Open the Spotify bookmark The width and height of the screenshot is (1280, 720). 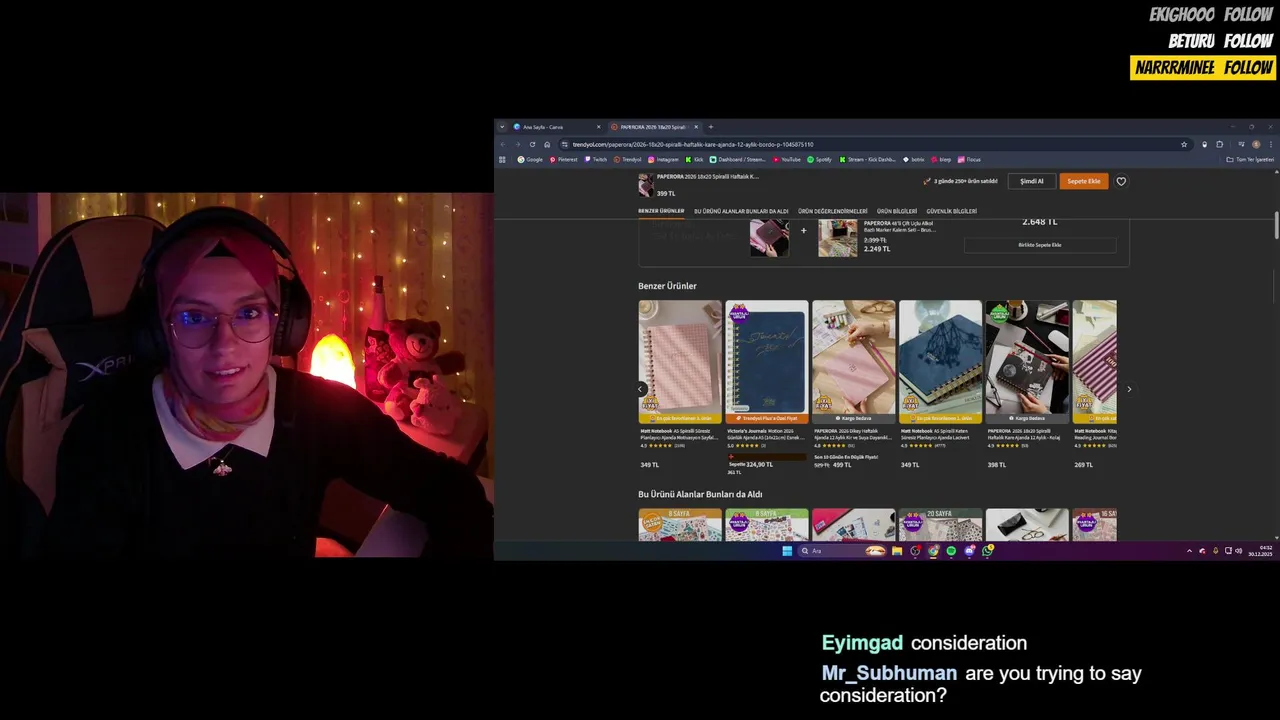(820, 159)
